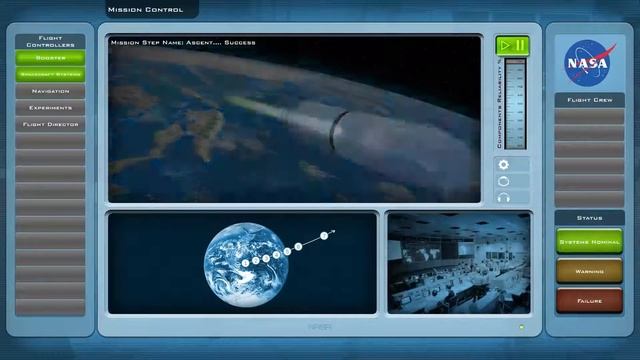Select the Experiments controller

coord(50,108)
